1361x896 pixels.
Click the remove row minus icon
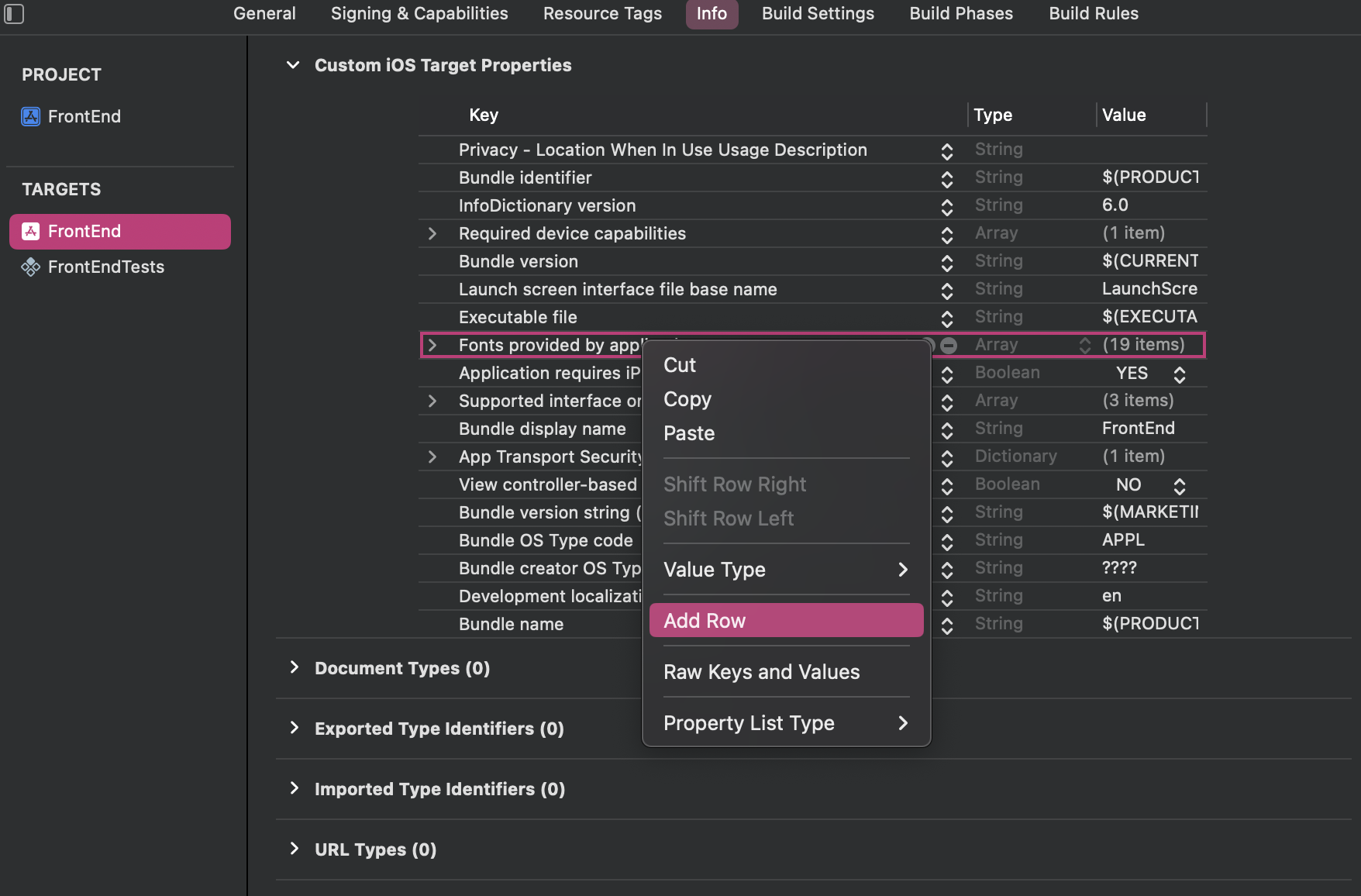point(949,346)
